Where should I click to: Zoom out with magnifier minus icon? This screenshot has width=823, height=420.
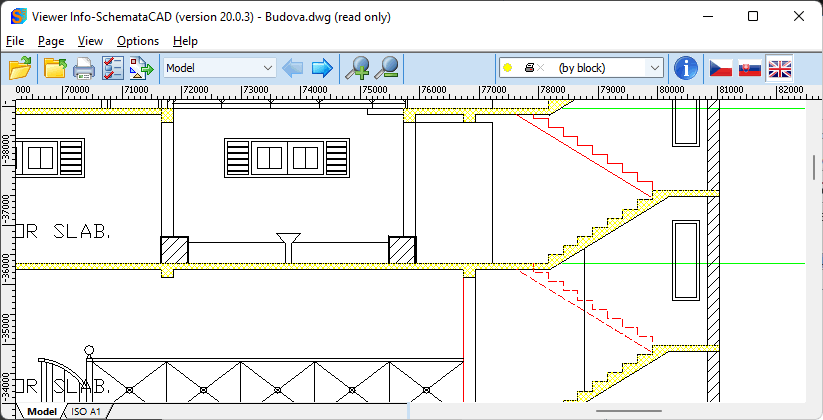(386, 68)
